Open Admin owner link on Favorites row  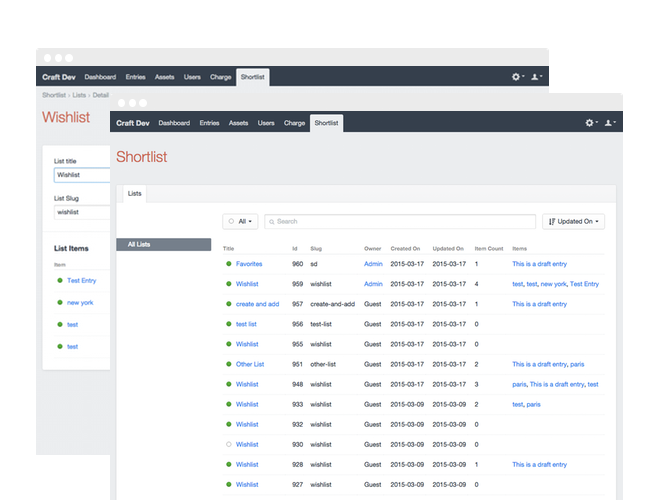click(x=373, y=264)
